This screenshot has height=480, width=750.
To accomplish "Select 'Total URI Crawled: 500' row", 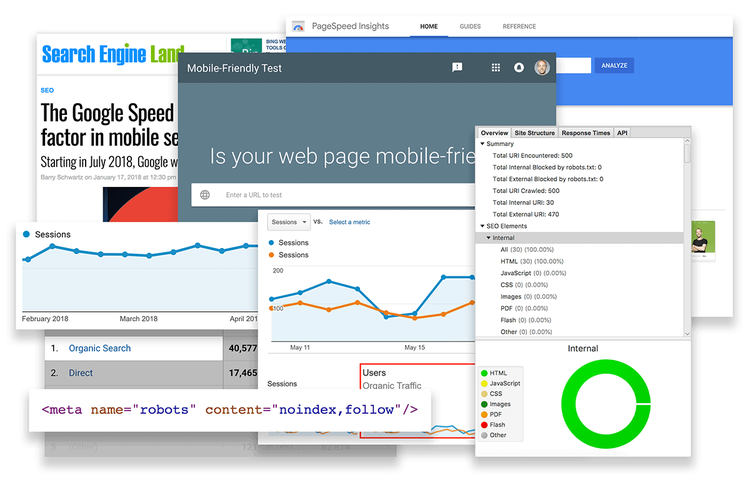I will click(526, 191).
